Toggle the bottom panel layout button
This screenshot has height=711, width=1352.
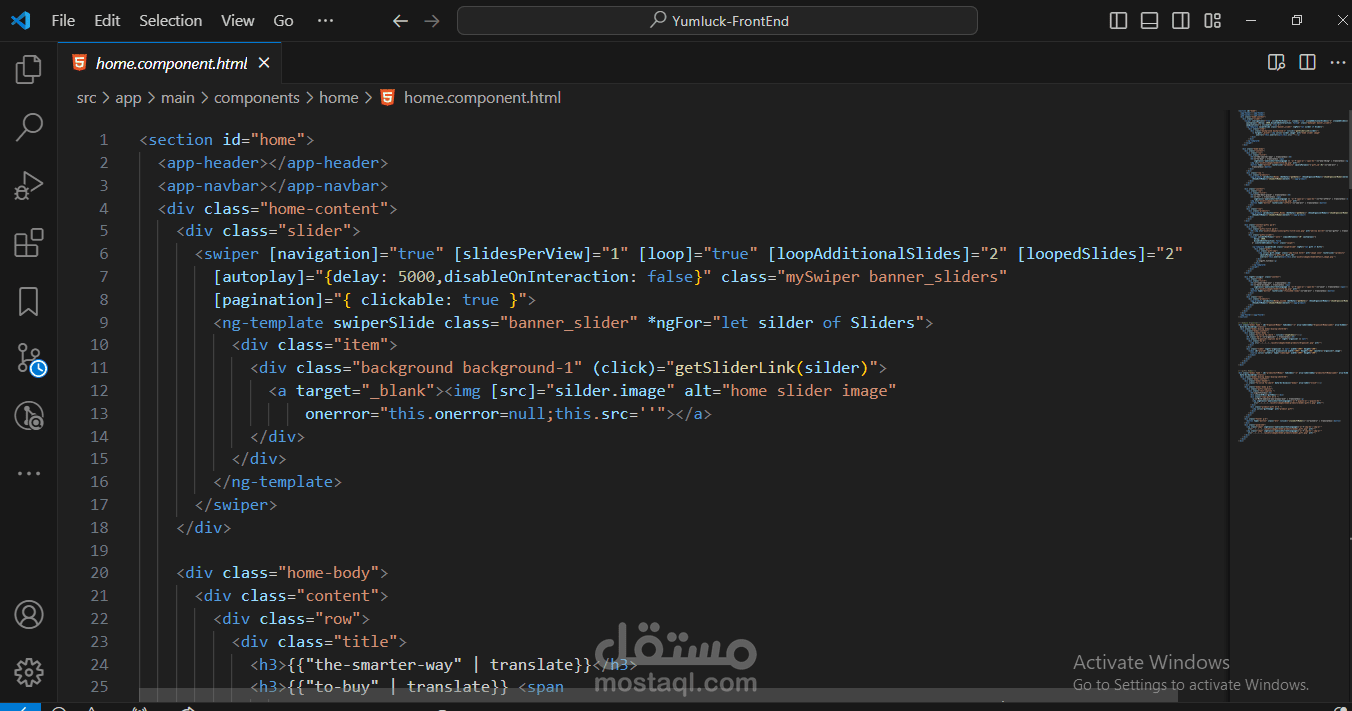pos(1150,20)
